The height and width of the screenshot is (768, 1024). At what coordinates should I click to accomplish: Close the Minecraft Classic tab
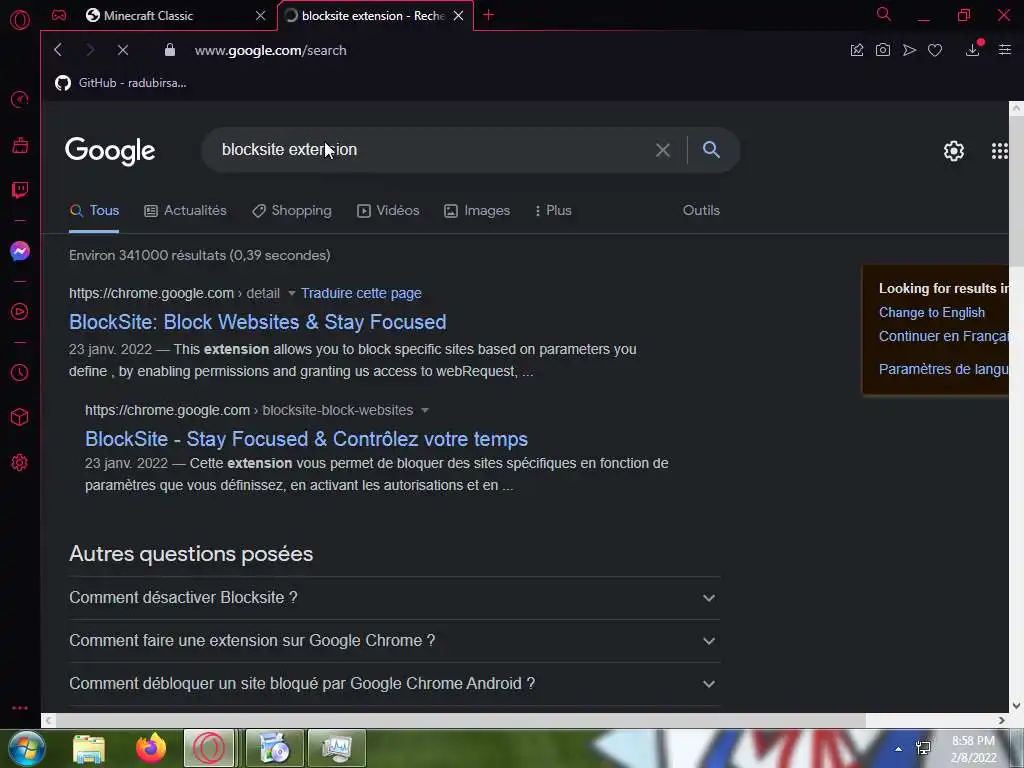click(x=261, y=15)
